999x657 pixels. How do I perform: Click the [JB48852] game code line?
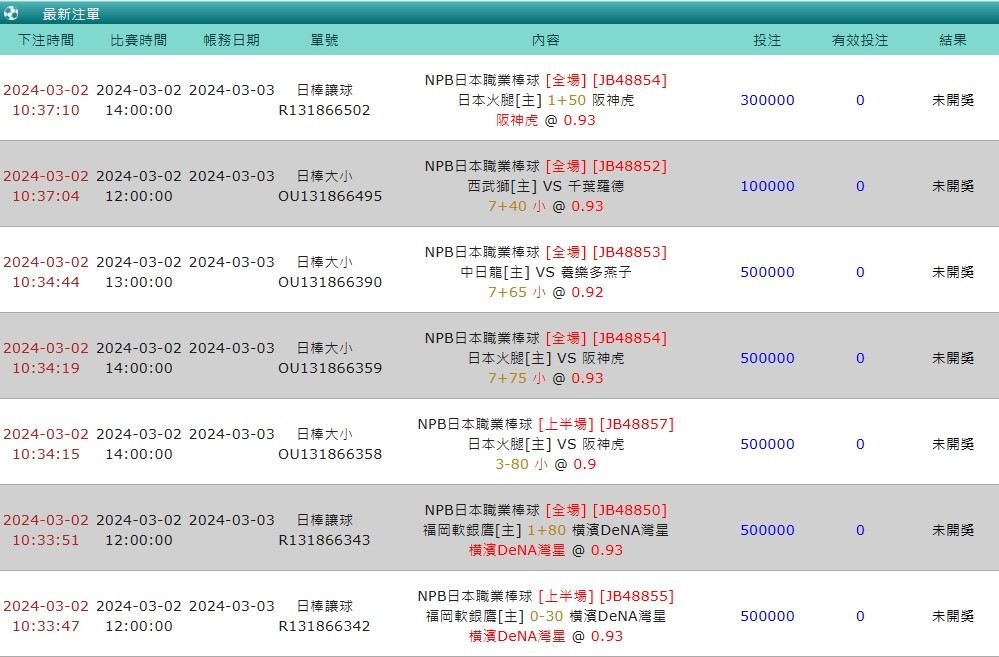click(546, 166)
